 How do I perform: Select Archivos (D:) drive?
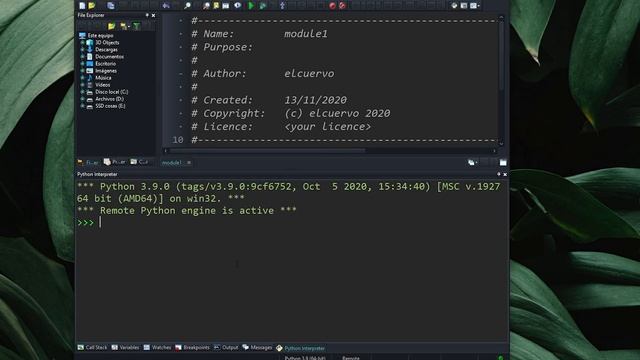pos(109,99)
